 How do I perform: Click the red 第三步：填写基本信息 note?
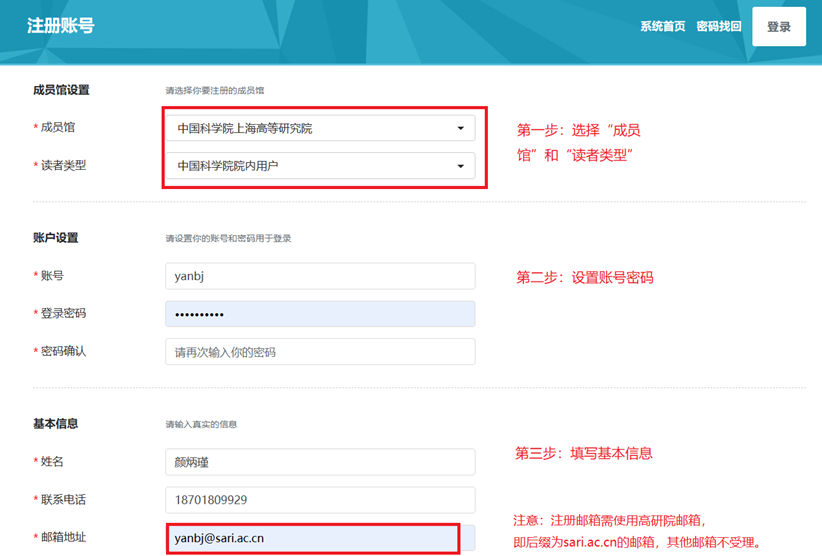pyautogui.click(x=583, y=453)
